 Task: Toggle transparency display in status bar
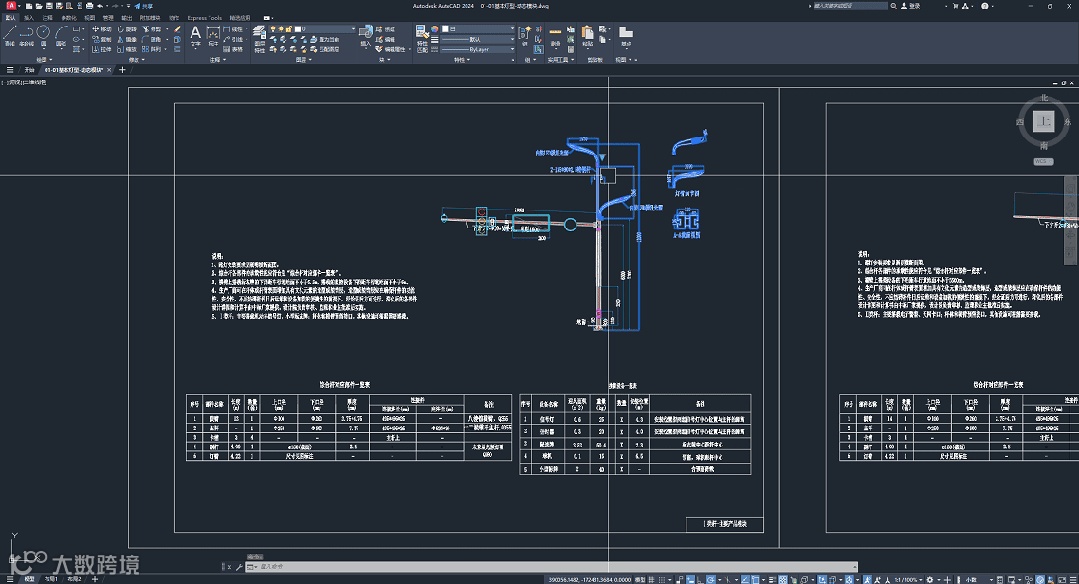click(782, 579)
